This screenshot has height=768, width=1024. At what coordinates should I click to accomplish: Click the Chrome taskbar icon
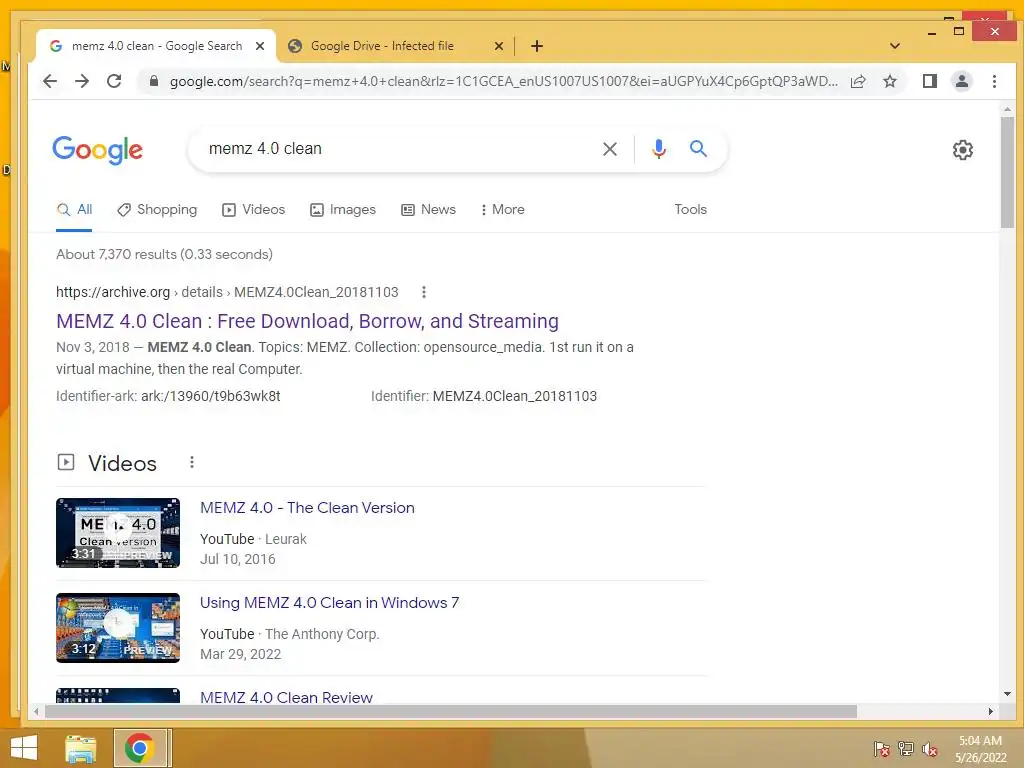pos(140,748)
